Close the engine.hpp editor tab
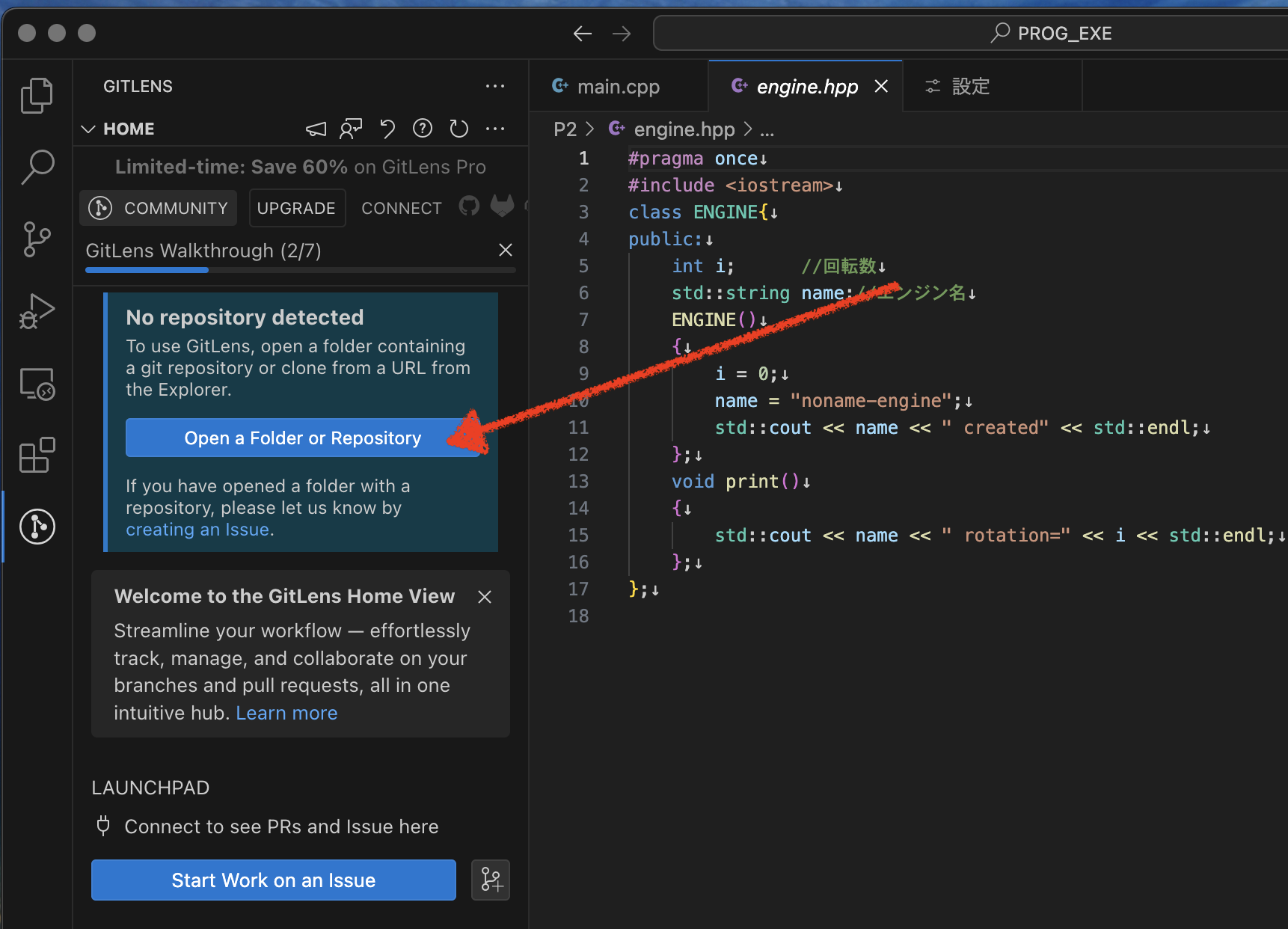The width and height of the screenshot is (1288, 929). point(881,86)
